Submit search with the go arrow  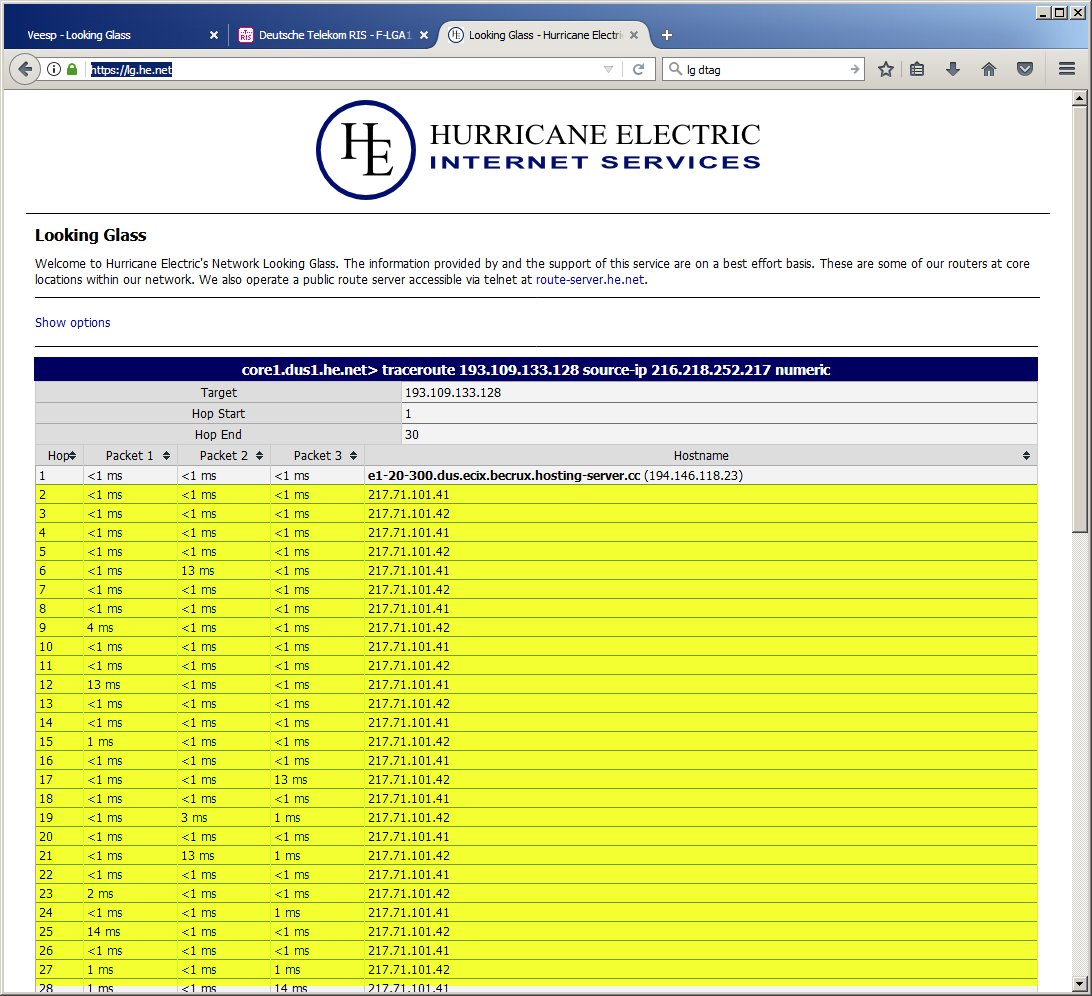tap(855, 69)
